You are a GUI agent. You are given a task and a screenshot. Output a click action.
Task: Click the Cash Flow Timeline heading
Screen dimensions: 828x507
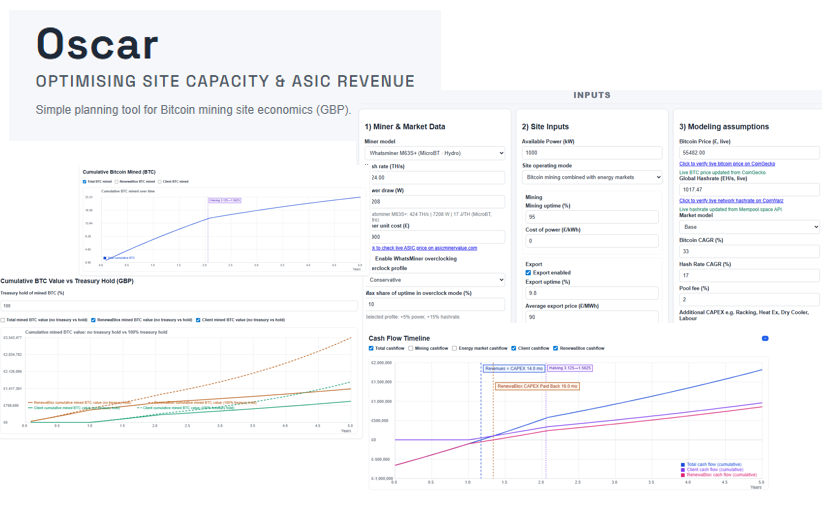click(399, 338)
